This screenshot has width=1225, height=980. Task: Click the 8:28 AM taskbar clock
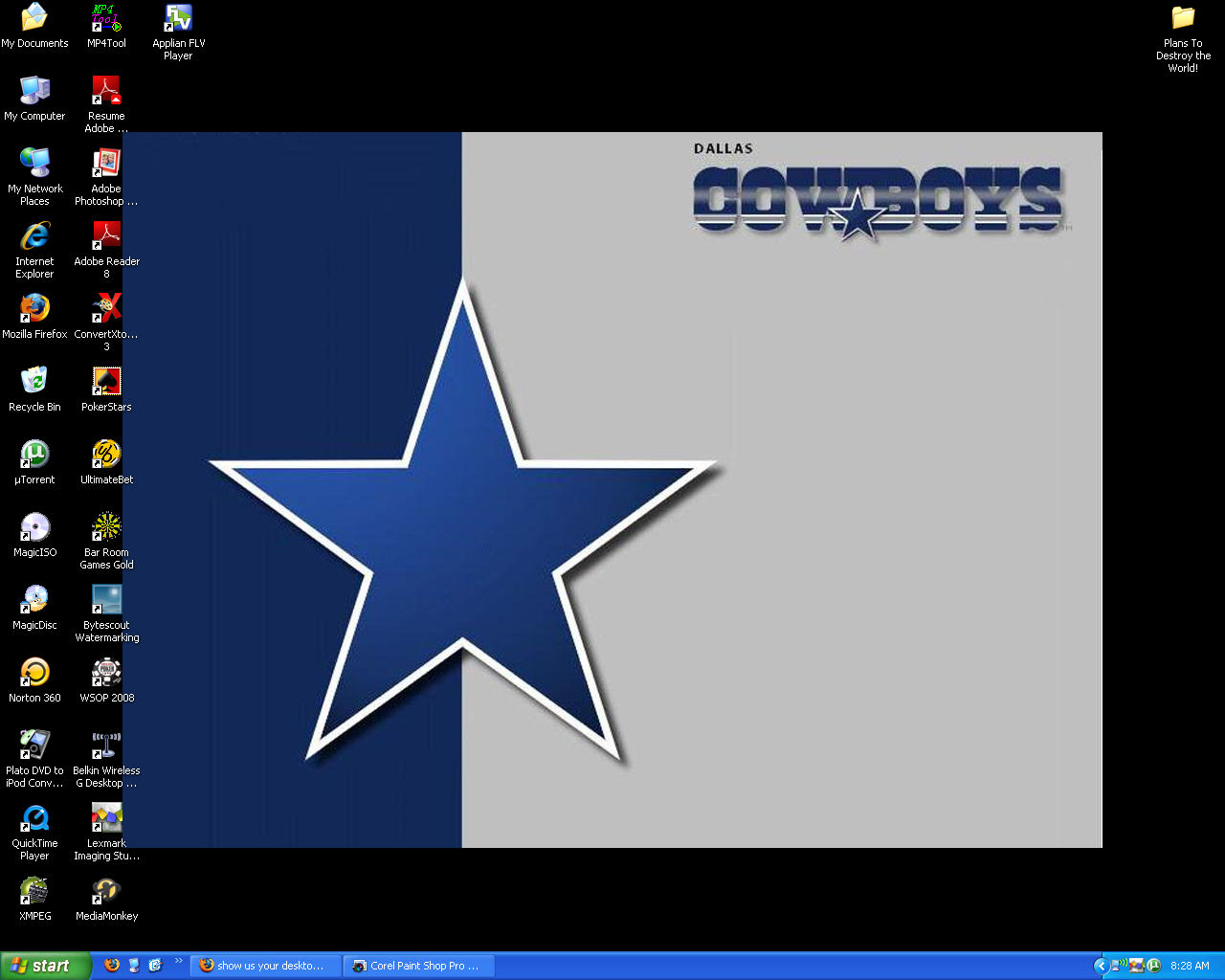point(1190,966)
